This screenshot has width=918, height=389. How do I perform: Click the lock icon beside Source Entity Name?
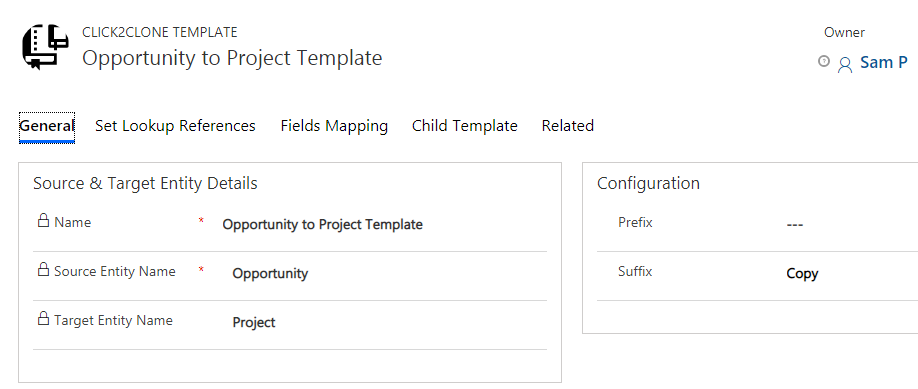pyautogui.click(x=43, y=269)
